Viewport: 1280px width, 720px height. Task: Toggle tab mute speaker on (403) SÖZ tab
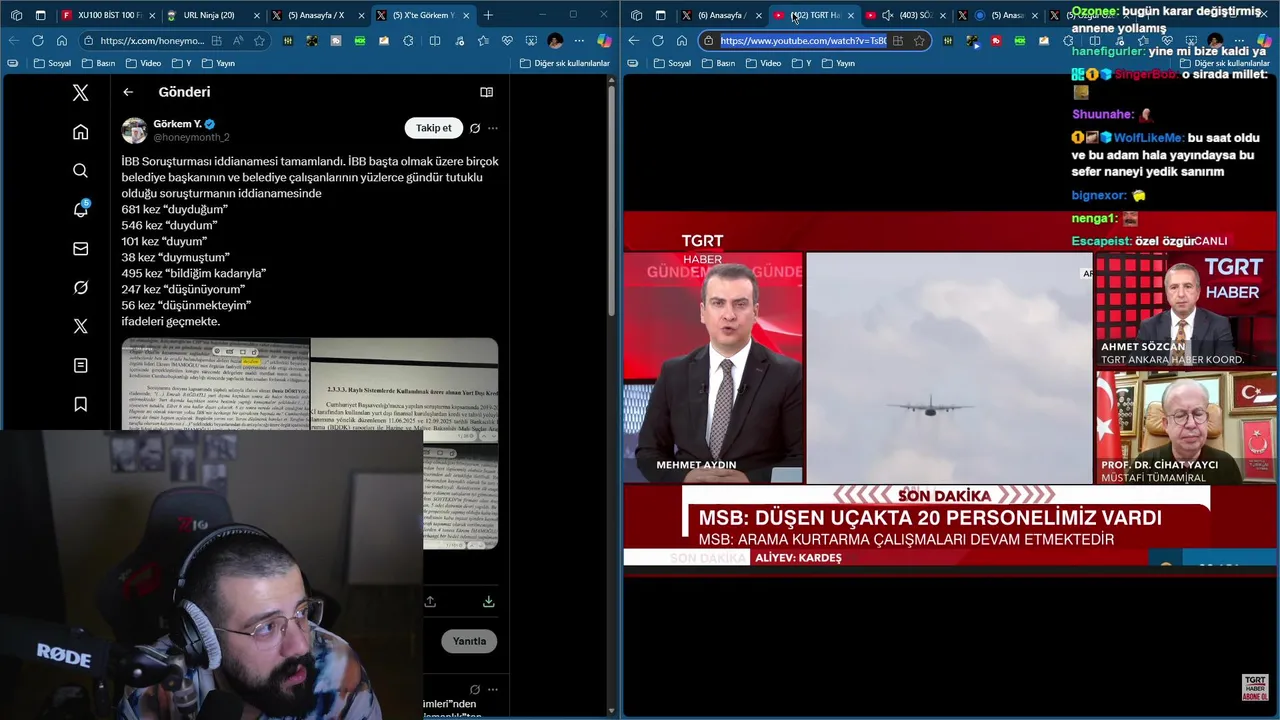tap(887, 15)
